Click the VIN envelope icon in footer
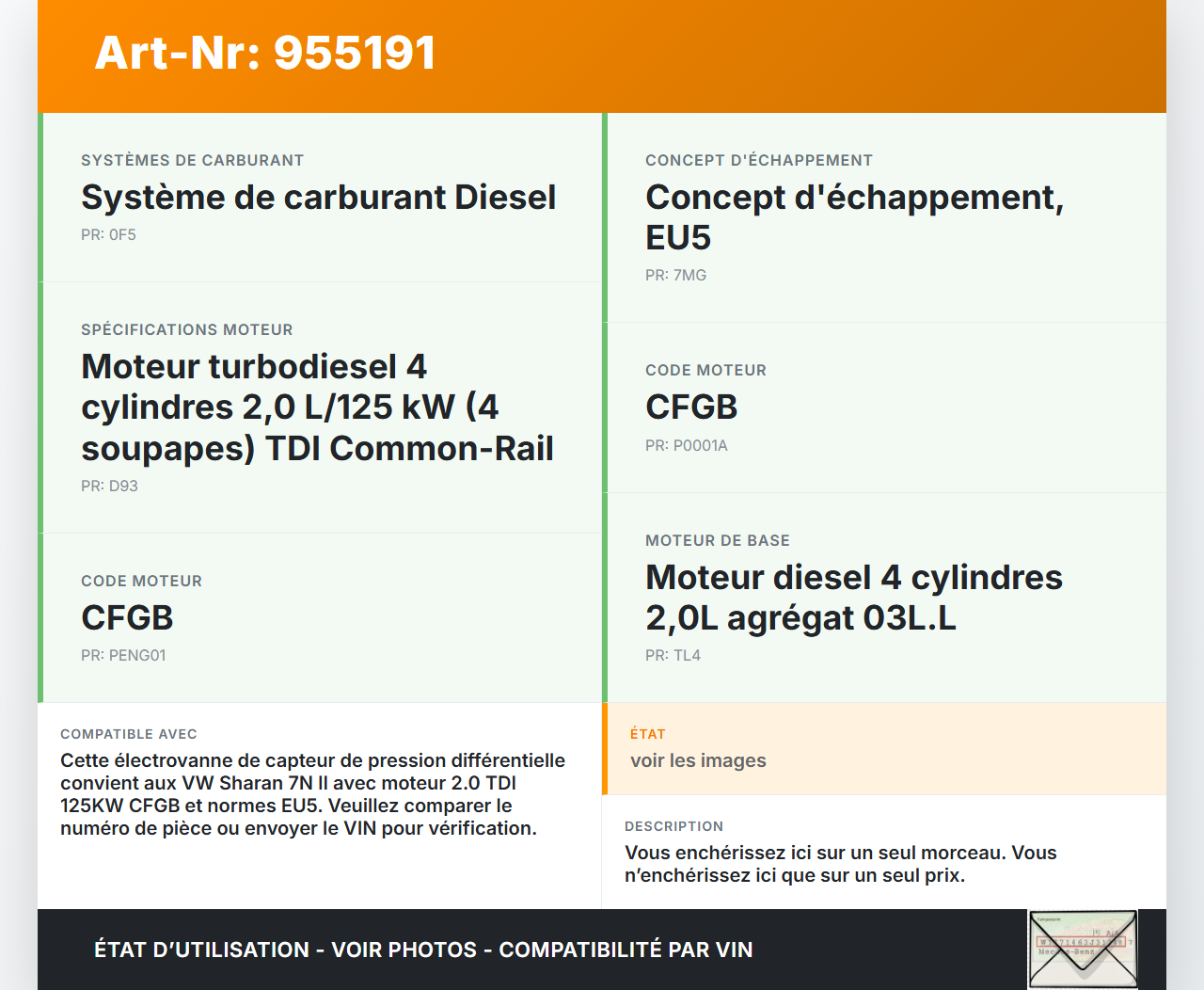This screenshot has height=990, width=1204. pos(1083,949)
